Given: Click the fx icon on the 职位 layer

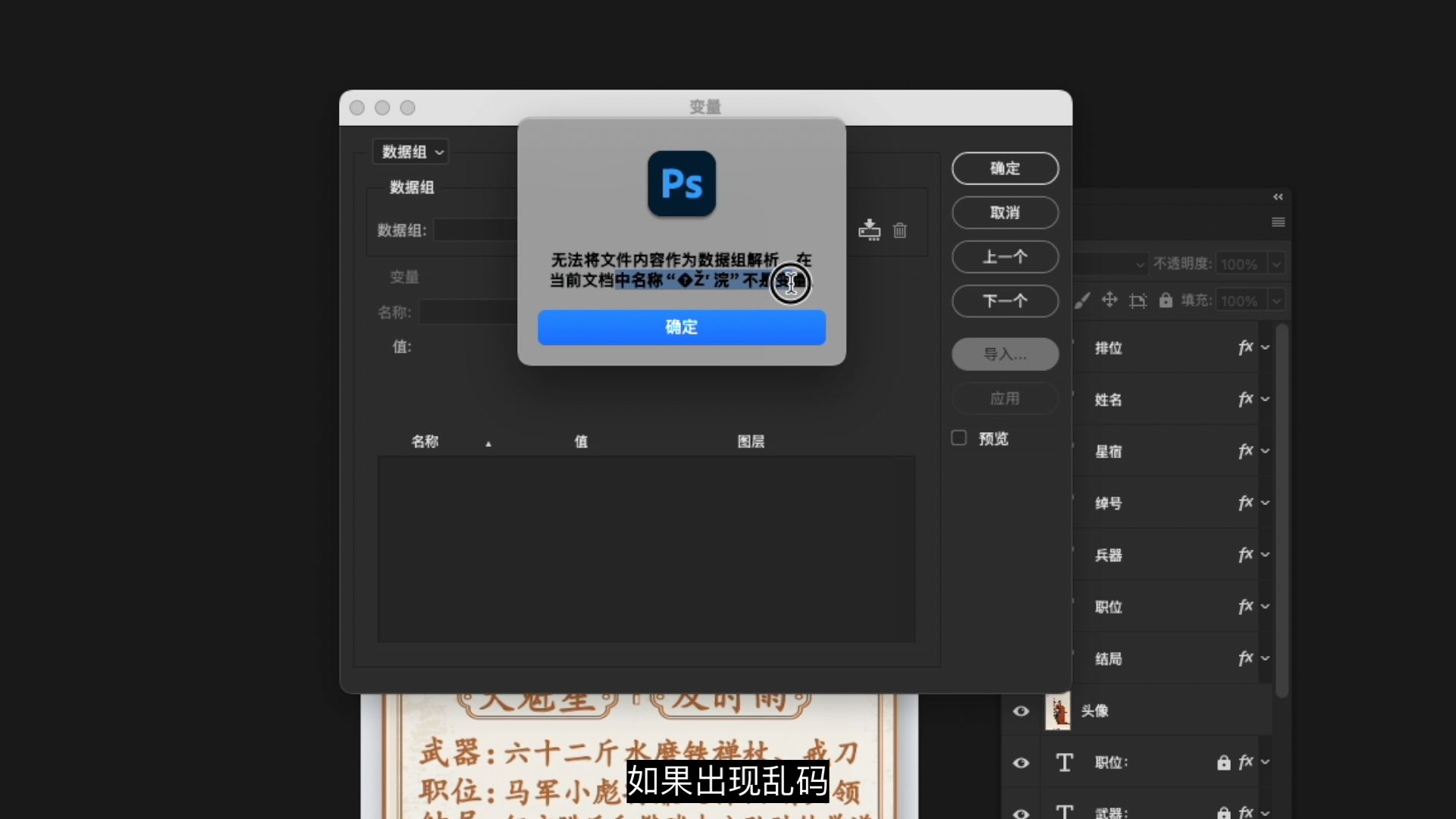Looking at the screenshot, I should (x=1245, y=606).
